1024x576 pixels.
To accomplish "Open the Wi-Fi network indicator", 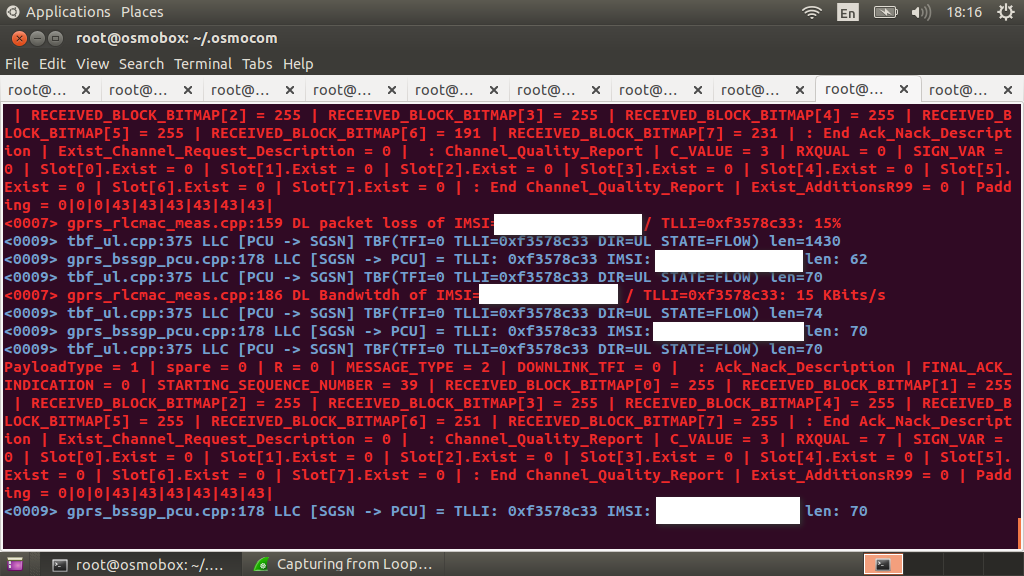I will [x=812, y=12].
